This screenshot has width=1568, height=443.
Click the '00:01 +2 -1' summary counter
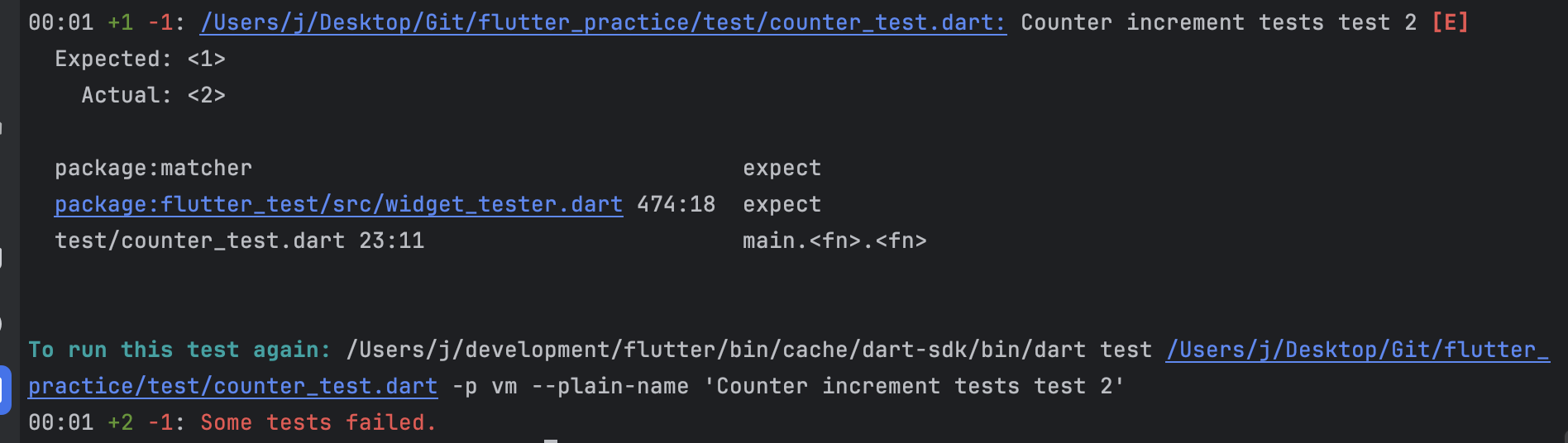click(100, 422)
